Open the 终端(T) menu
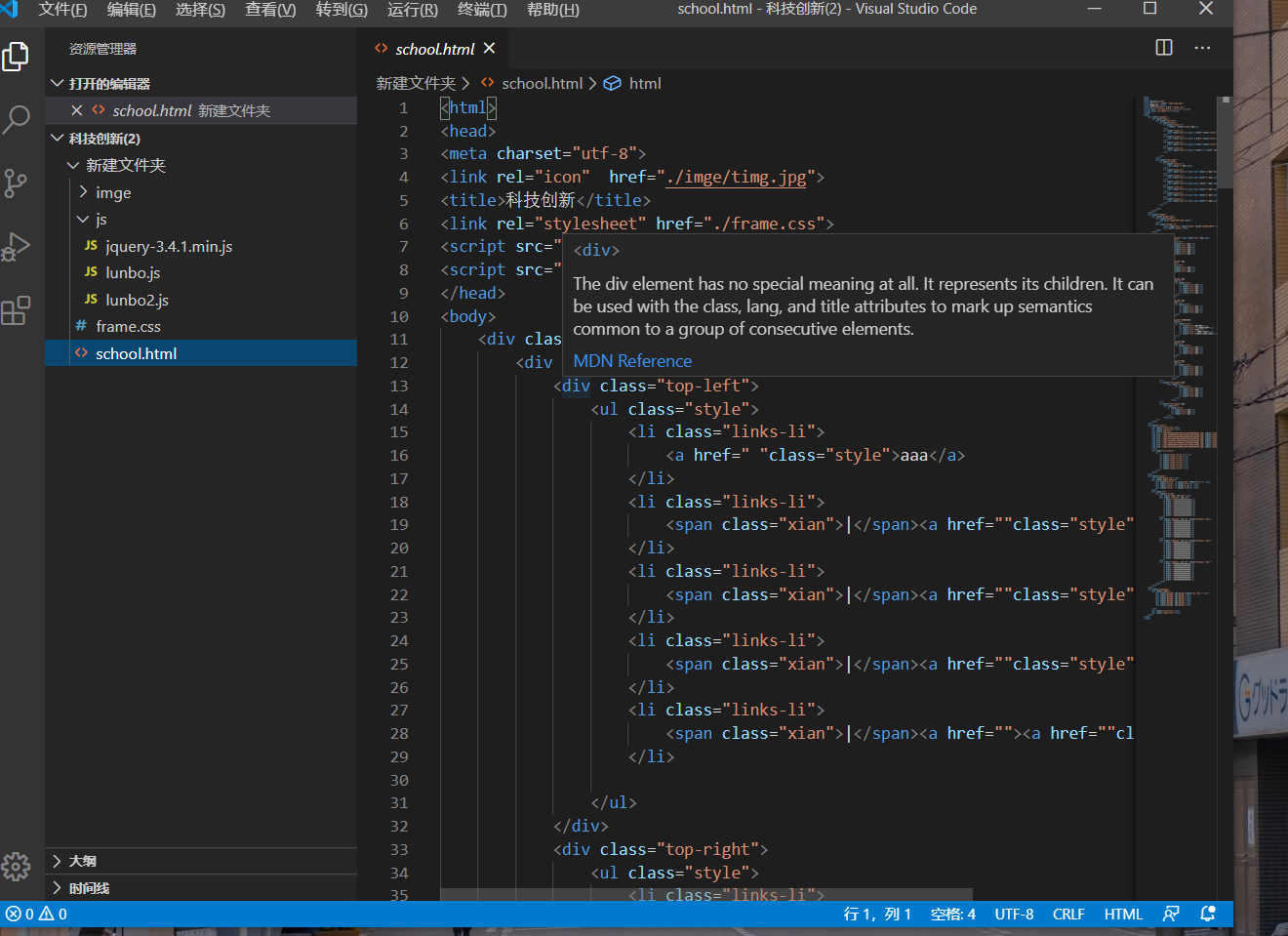Screen dimensions: 1288x936 [x=482, y=10]
